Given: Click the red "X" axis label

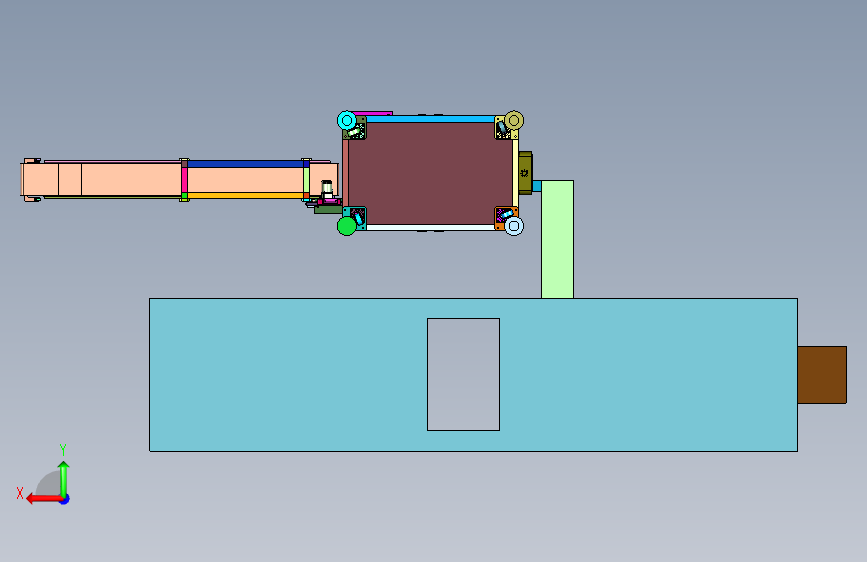Looking at the screenshot, I should 20,493.
